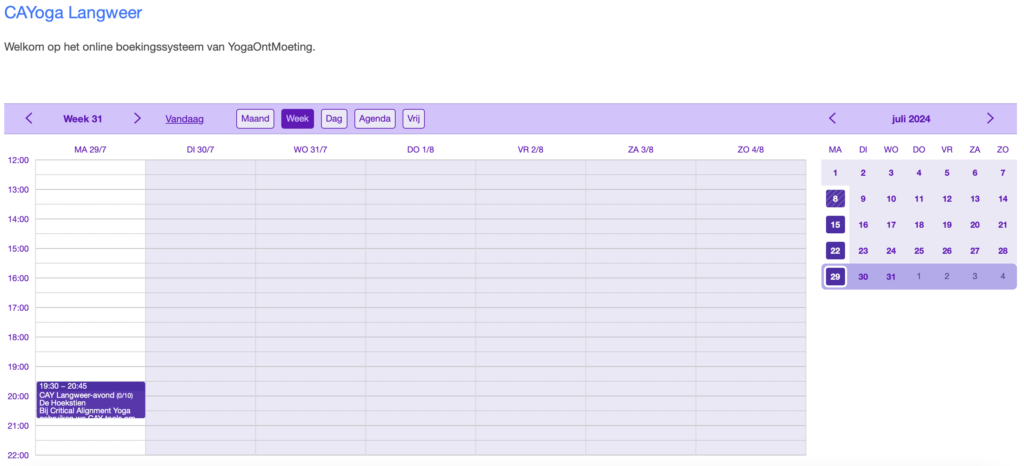This screenshot has height=466, width=1024.
Task: Select 8 July in mini calendar
Action: pyautogui.click(x=835, y=199)
